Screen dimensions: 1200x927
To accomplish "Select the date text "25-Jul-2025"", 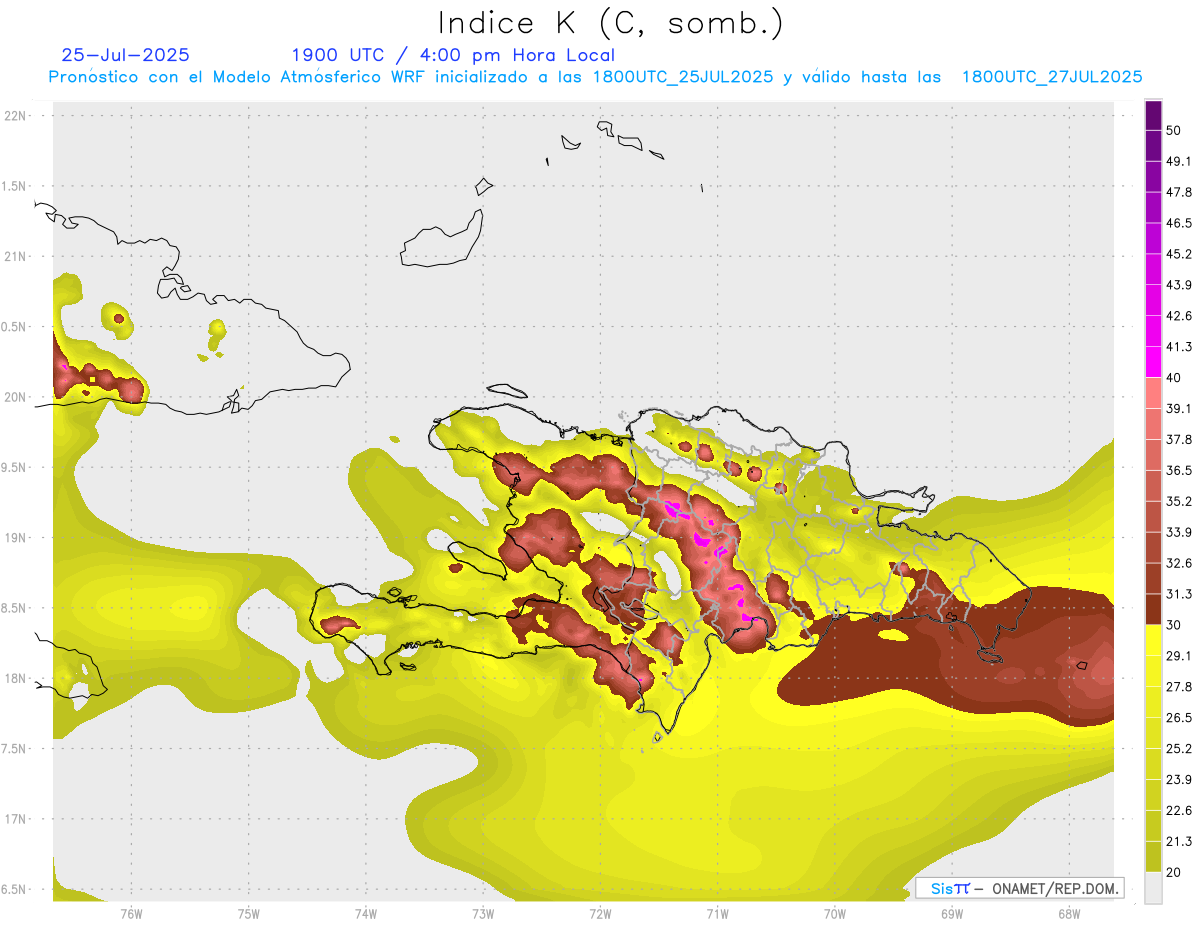I will tap(125, 55).
